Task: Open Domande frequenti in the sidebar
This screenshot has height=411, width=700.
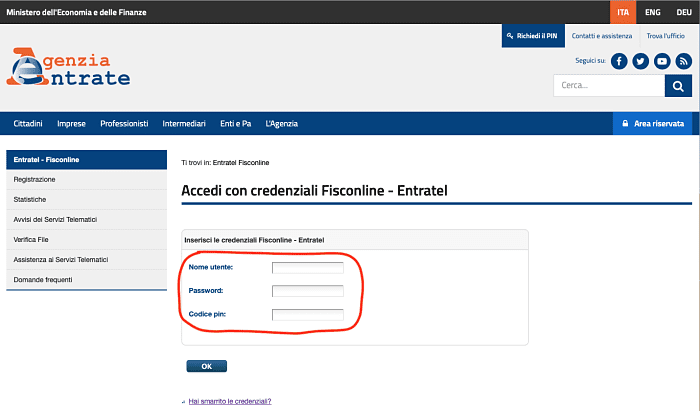Action: pos(87,280)
